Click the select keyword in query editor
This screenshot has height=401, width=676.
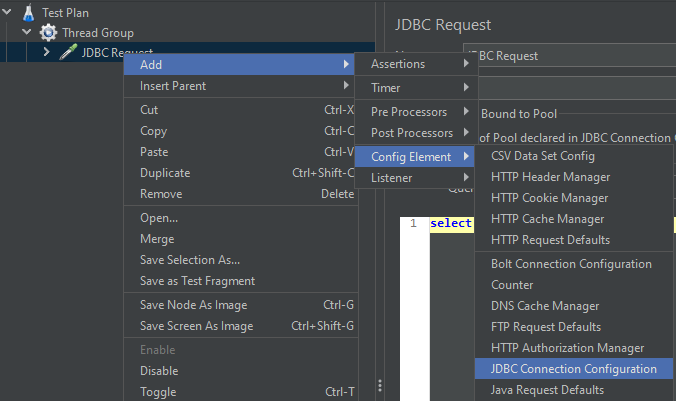451,223
